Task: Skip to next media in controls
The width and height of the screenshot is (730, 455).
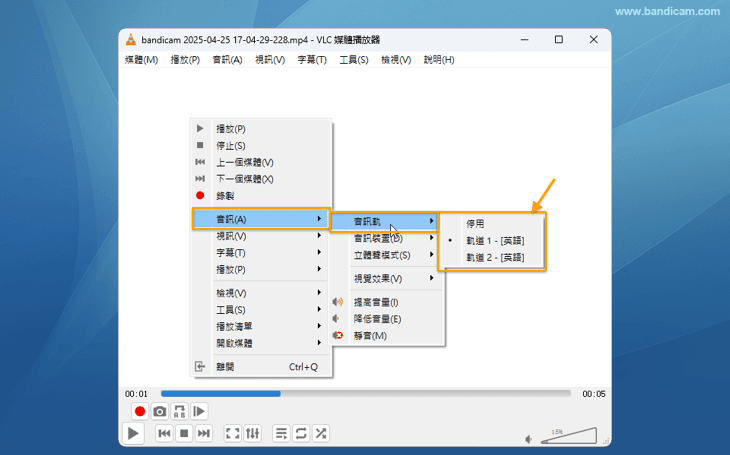Action: tap(203, 434)
